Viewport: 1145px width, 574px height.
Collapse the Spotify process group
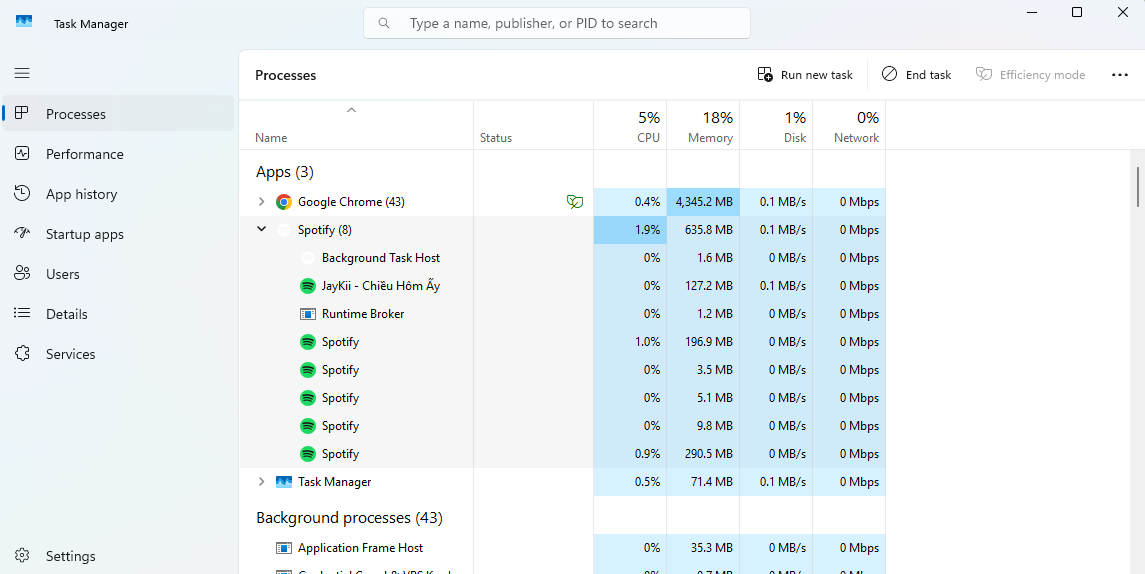pyautogui.click(x=261, y=229)
